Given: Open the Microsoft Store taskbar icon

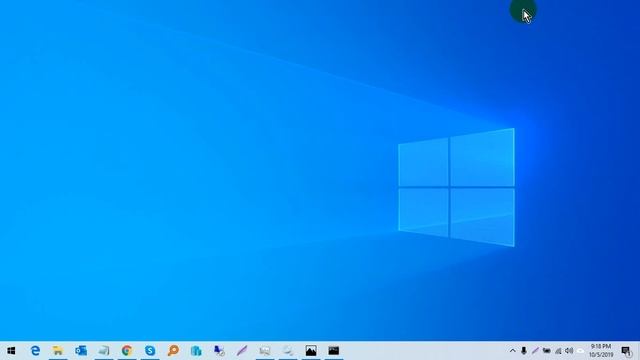Looking at the screenshot, I should click(196, 351).
